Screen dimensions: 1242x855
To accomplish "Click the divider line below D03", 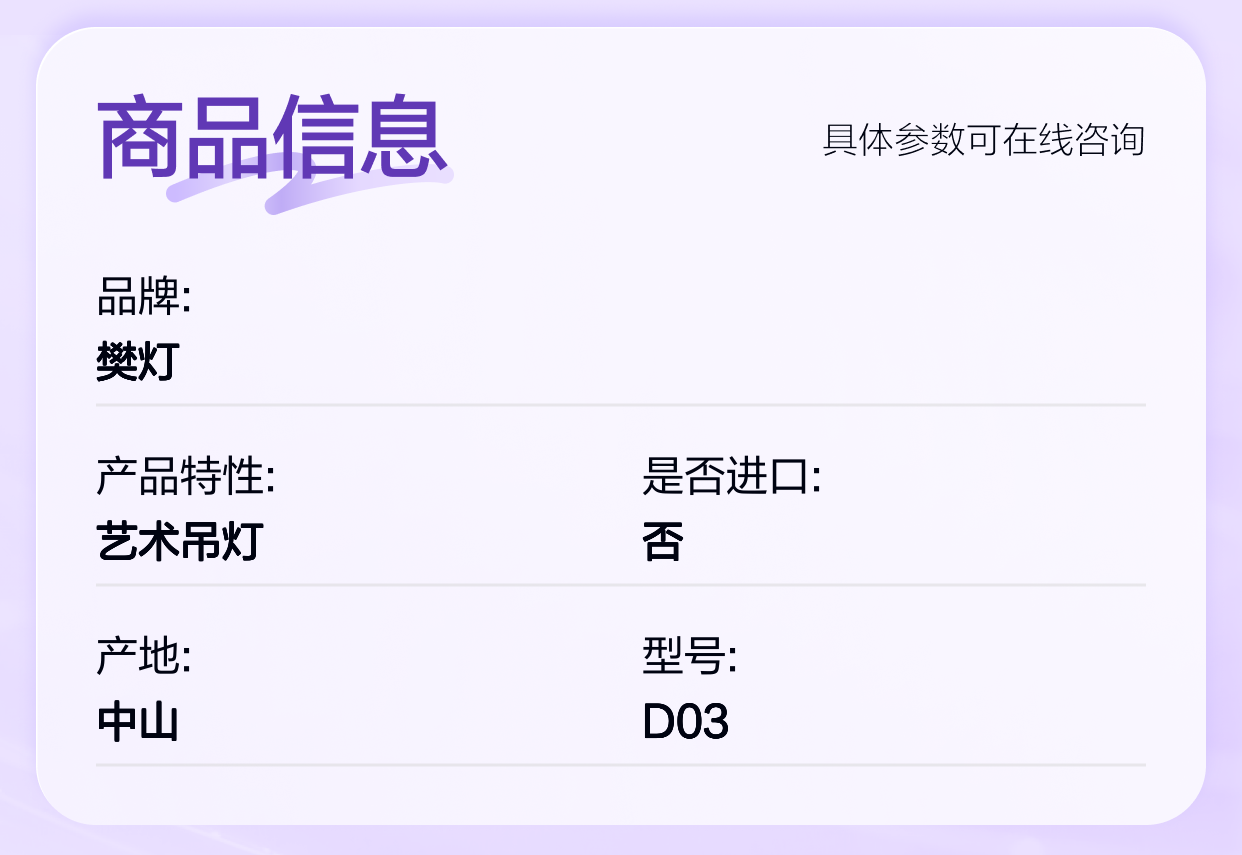I will point(621,765).
